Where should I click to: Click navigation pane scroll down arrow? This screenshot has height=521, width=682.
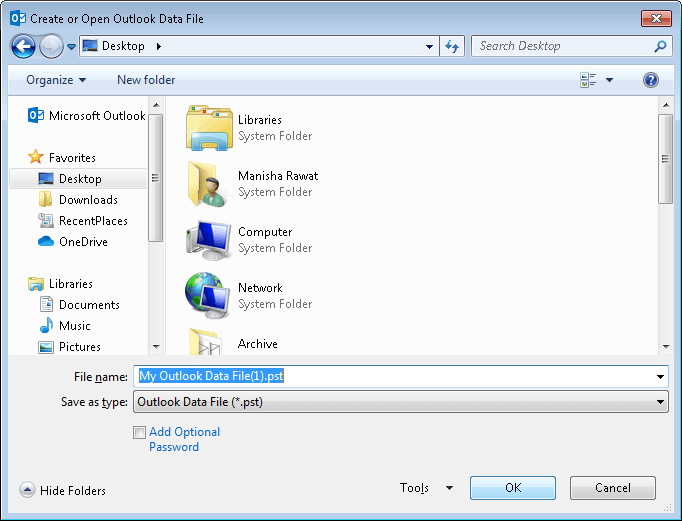[x=156, y=347]
